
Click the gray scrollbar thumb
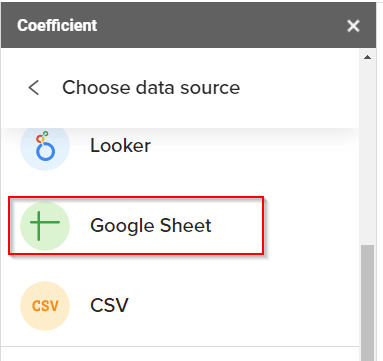coord(368,303)
